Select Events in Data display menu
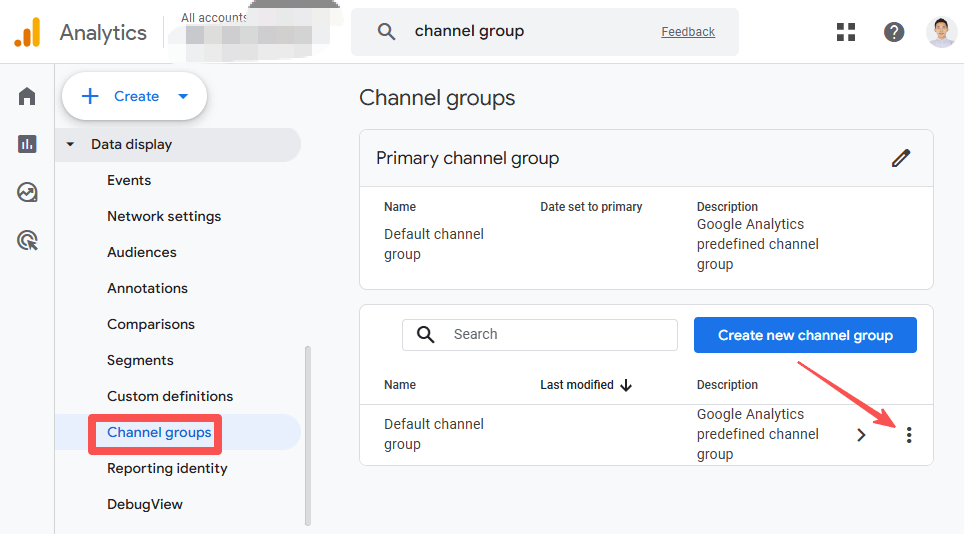The image size is (964, 534). coord(129,180)
